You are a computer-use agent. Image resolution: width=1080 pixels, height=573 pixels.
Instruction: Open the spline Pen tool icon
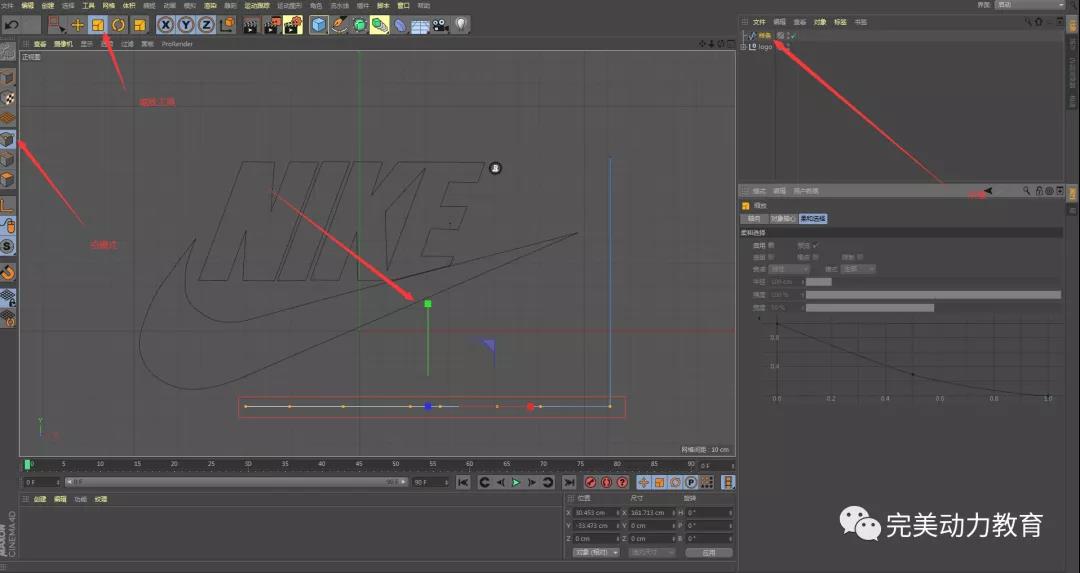tap(339, 24)
